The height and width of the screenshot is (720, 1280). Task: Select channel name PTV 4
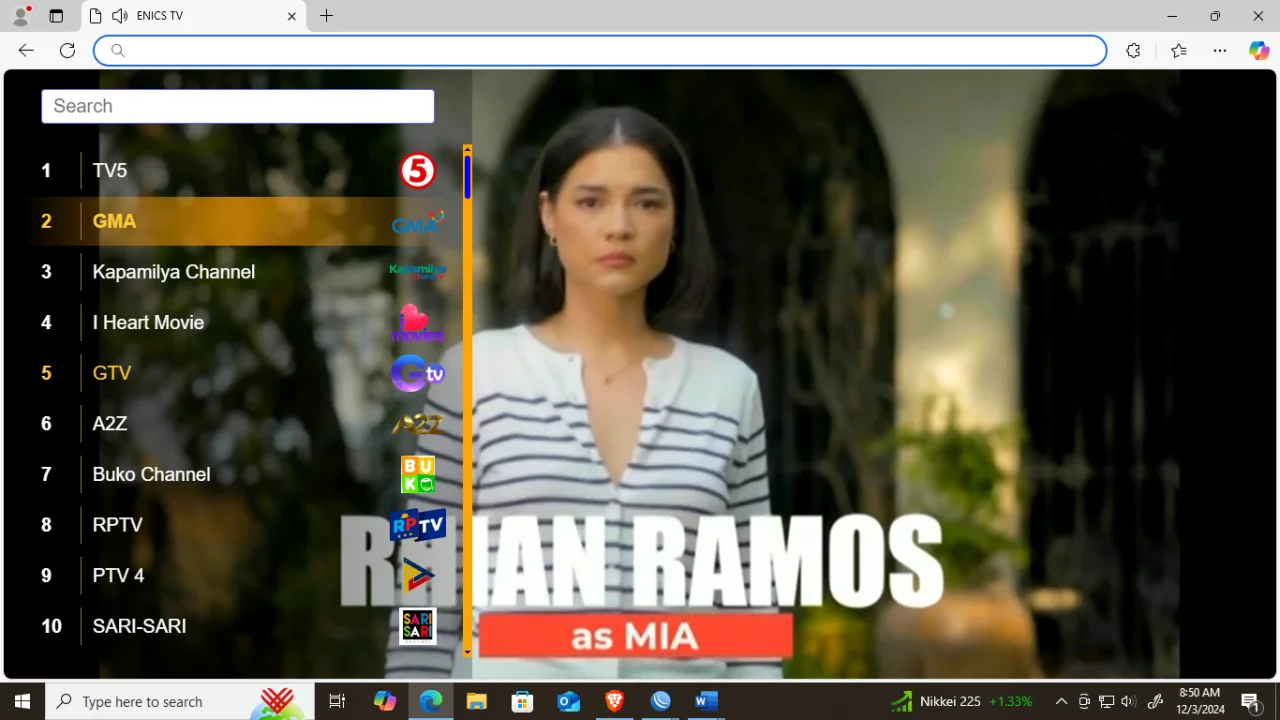click(118, 576)
